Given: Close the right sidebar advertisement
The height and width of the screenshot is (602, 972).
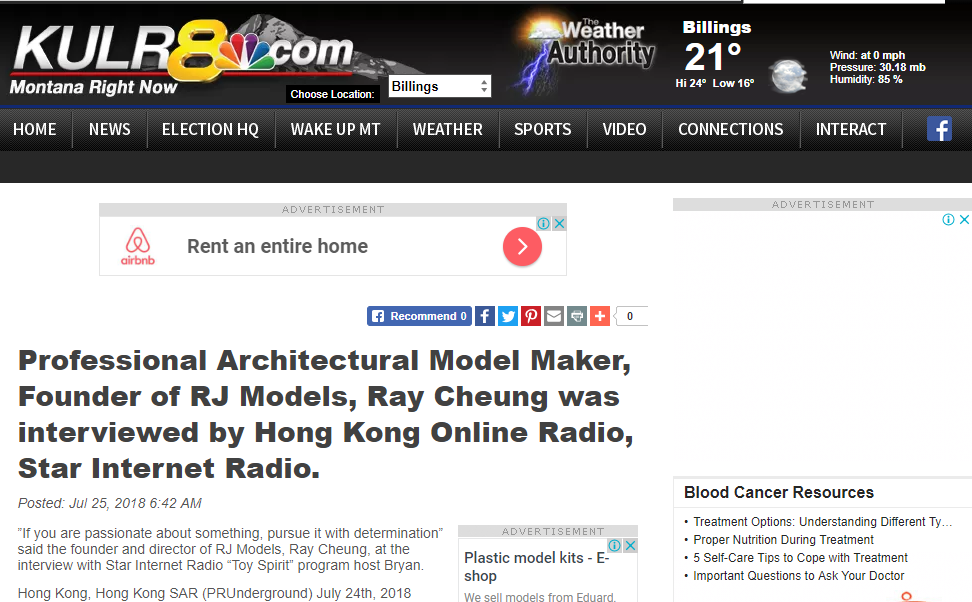Looking at the screenshot, I should click(965, 219).
